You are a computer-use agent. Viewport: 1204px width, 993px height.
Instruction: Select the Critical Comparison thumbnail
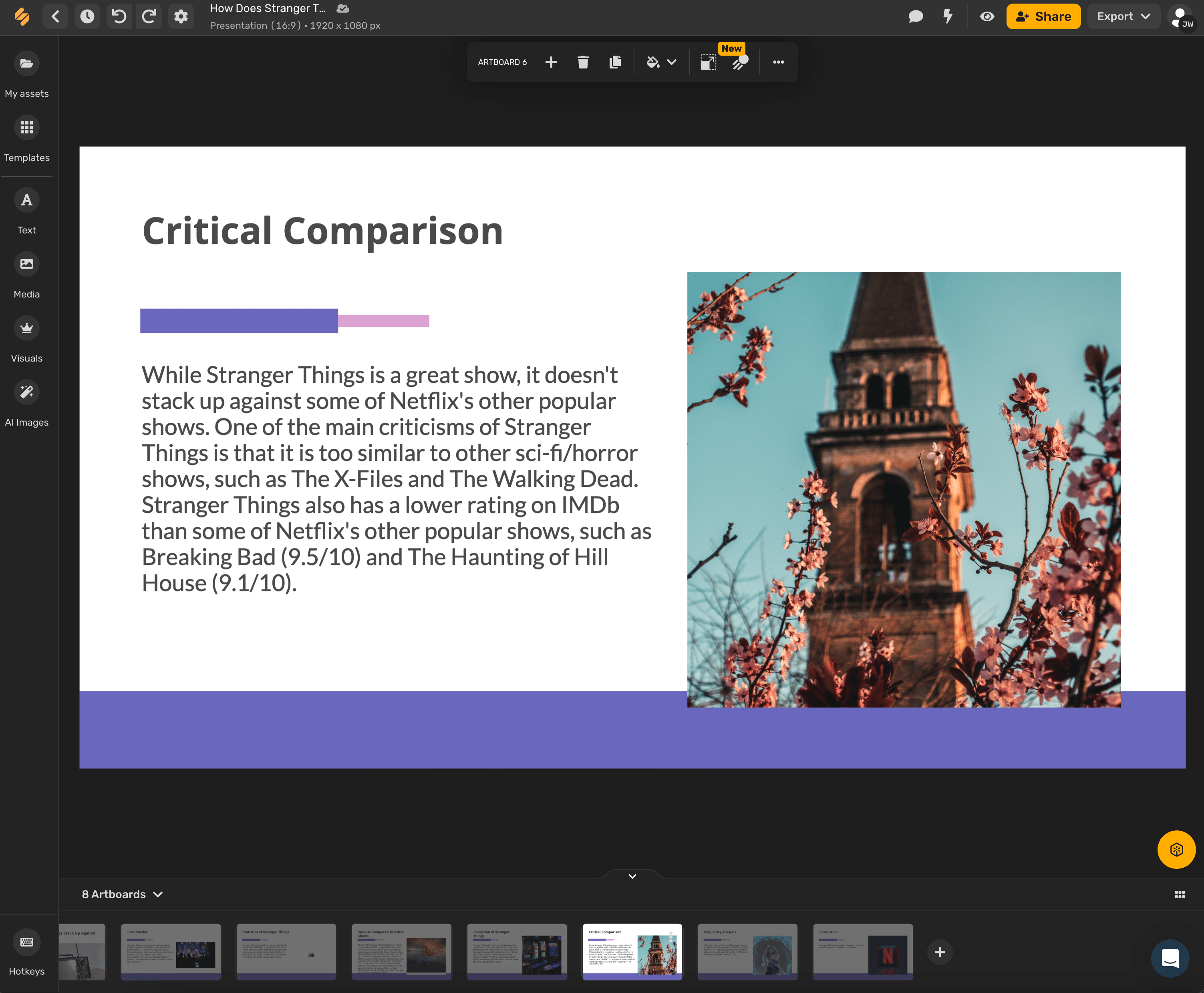(x=632, y=952)
